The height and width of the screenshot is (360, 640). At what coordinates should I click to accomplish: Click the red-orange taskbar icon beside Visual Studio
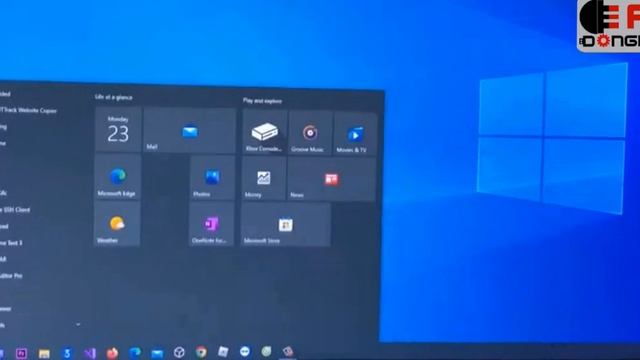tap(112, 353)
